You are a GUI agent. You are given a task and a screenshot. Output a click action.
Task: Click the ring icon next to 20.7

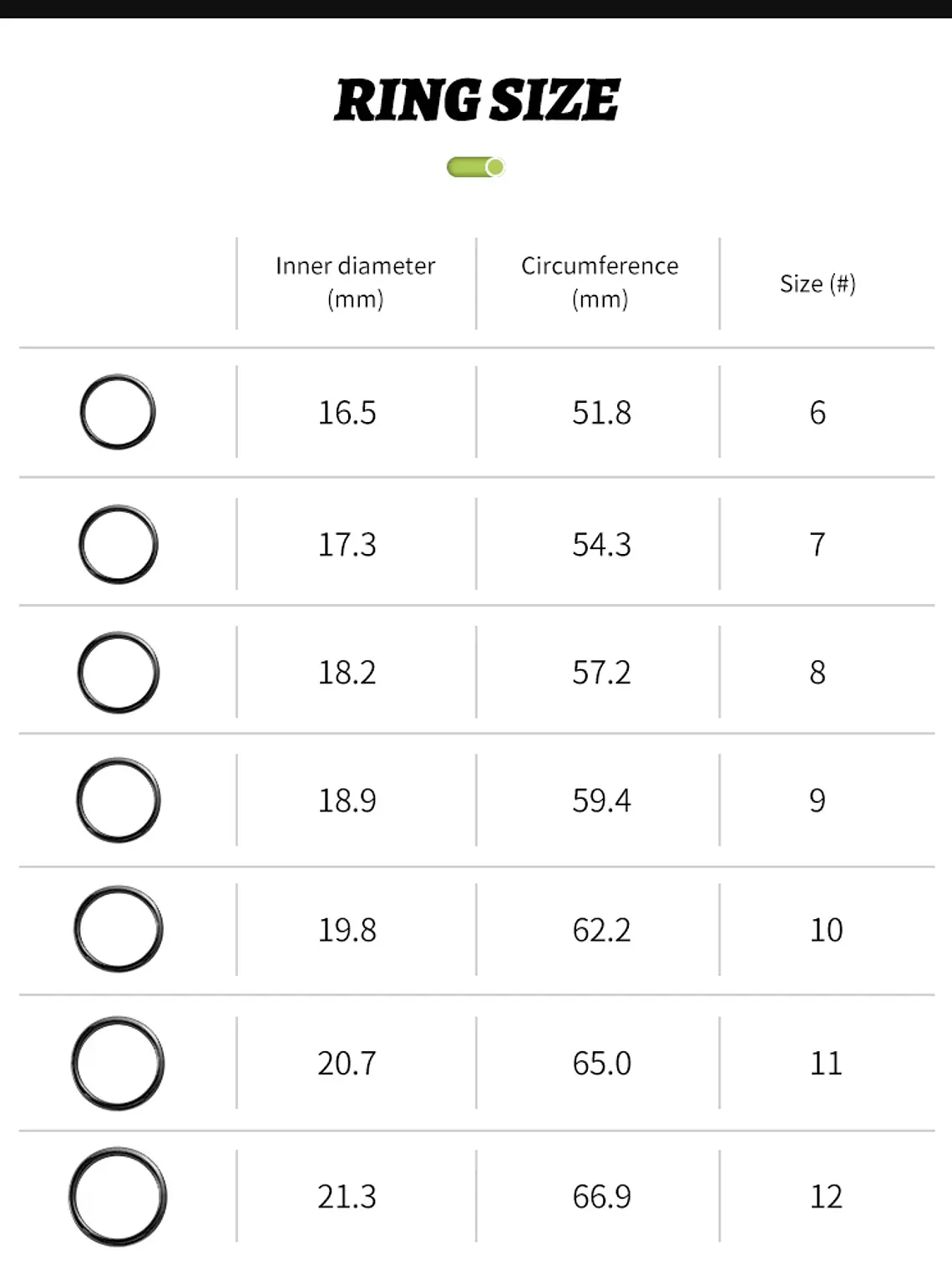pos(118,1063)
